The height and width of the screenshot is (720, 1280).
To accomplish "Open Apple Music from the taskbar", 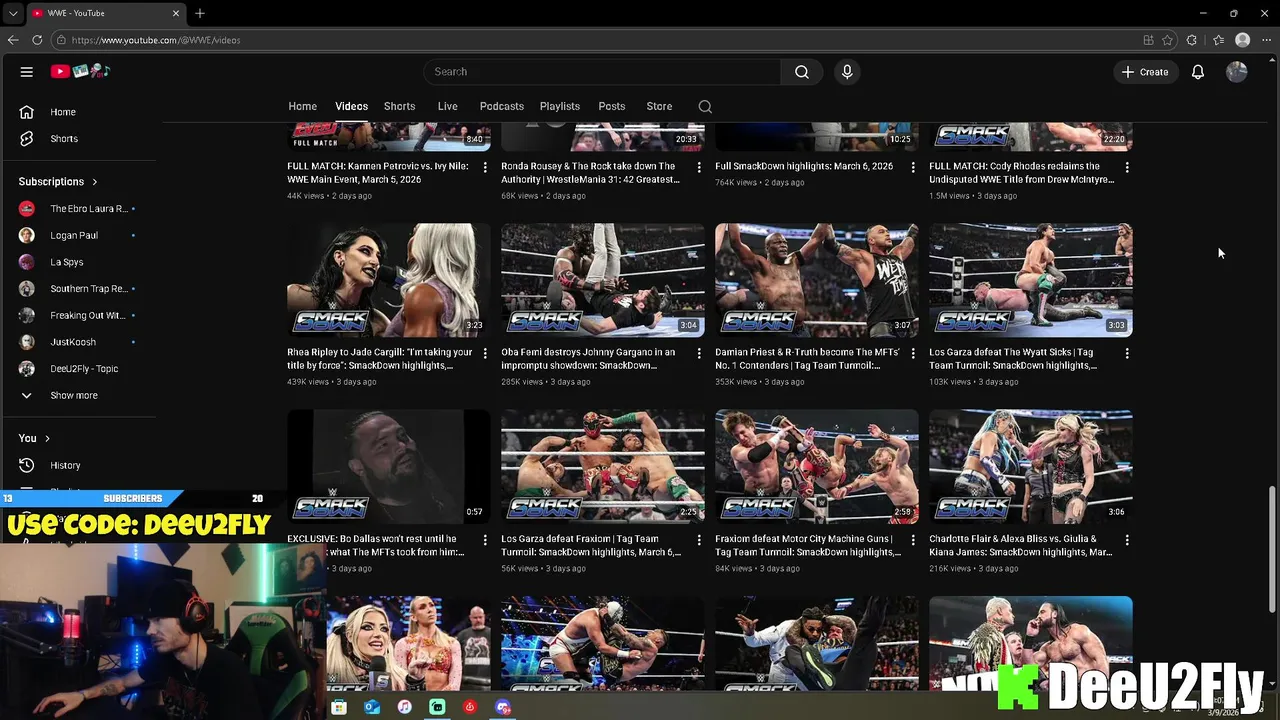I will (x=404, y=707).
